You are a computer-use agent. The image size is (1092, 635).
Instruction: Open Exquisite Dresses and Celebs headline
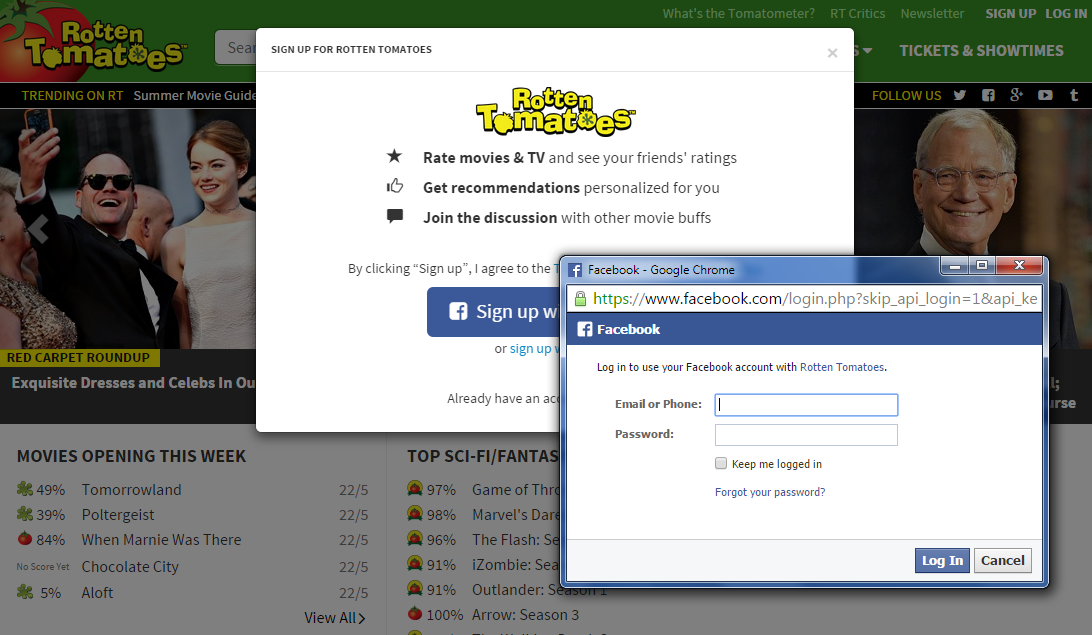tap(133, 383)
